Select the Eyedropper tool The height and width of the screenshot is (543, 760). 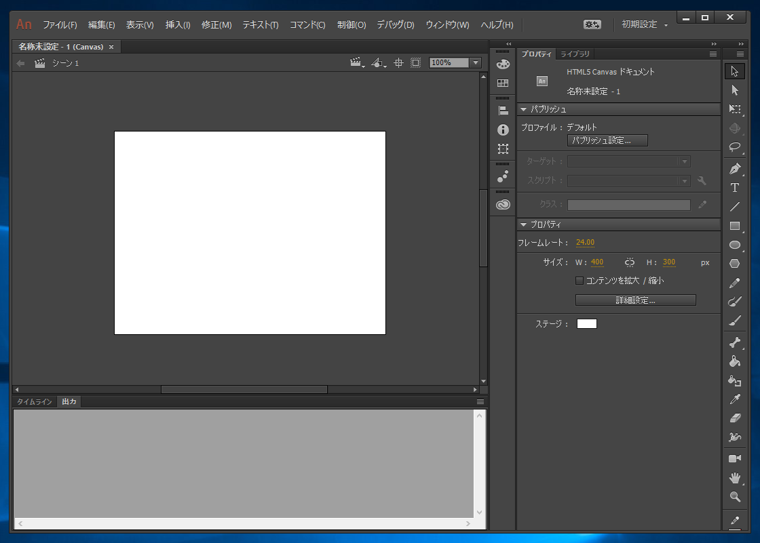pyautogui.click(x=735, y=399)
